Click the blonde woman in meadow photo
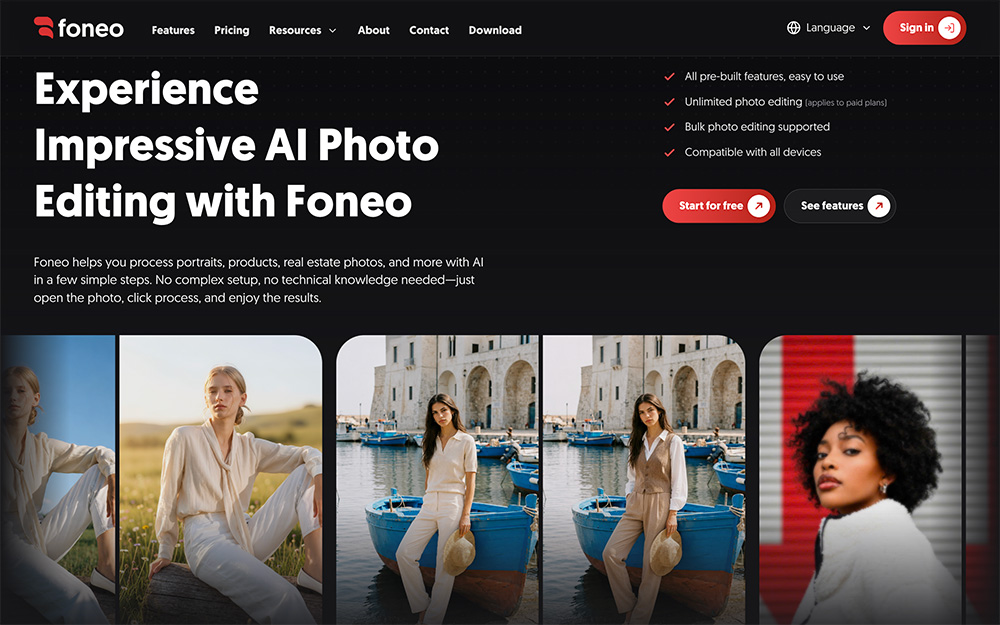1000x625 pixels. click(221, 480)
